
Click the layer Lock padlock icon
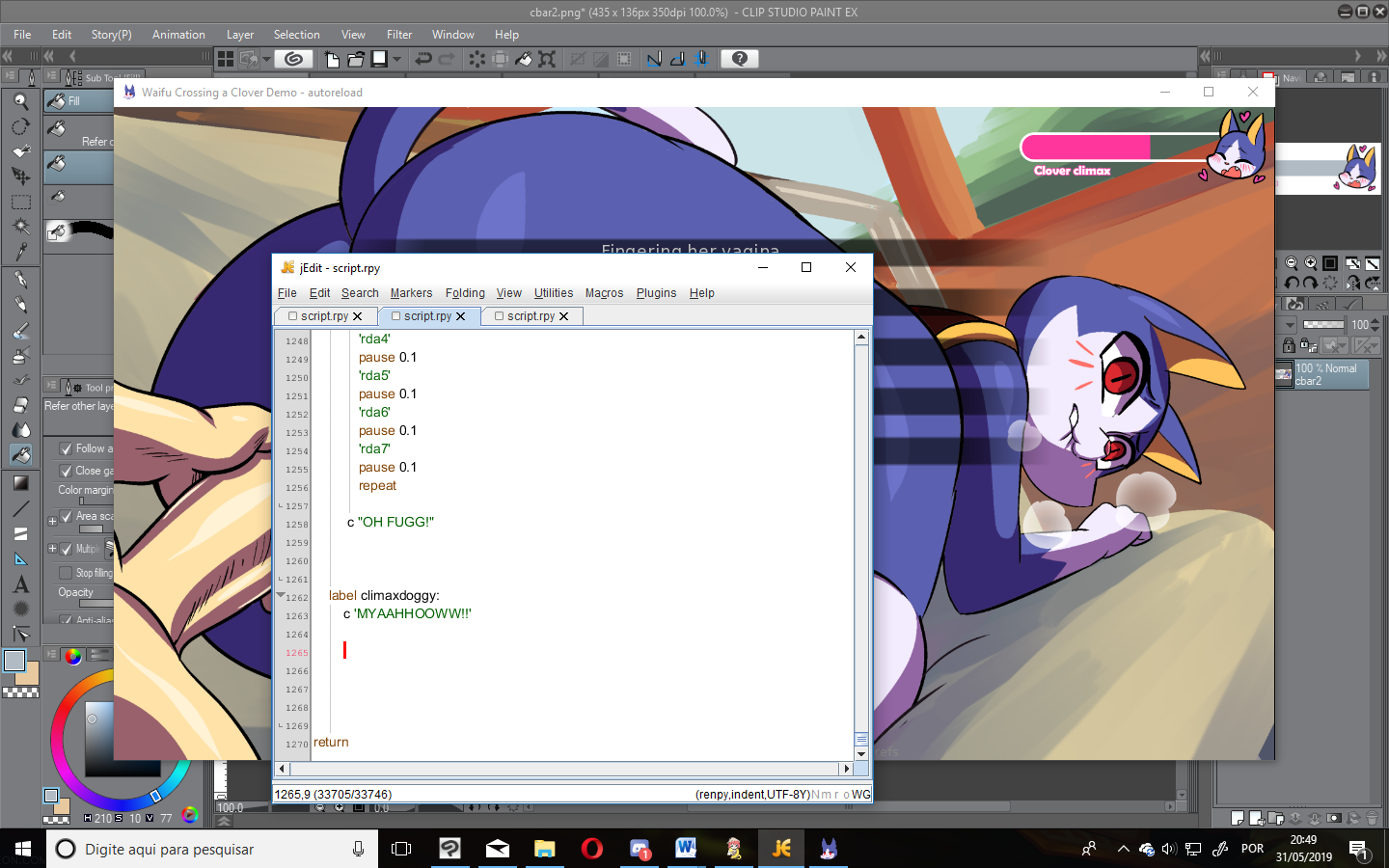click(x=1289, y=345)
